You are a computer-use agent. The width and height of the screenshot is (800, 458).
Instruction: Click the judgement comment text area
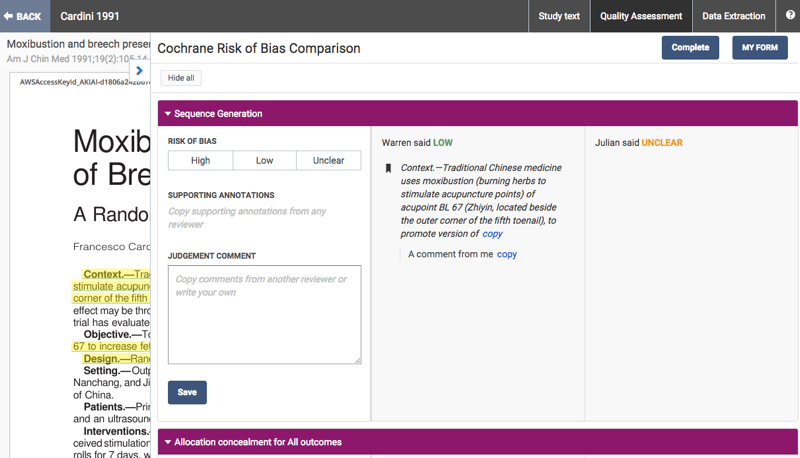click(264, 314)
